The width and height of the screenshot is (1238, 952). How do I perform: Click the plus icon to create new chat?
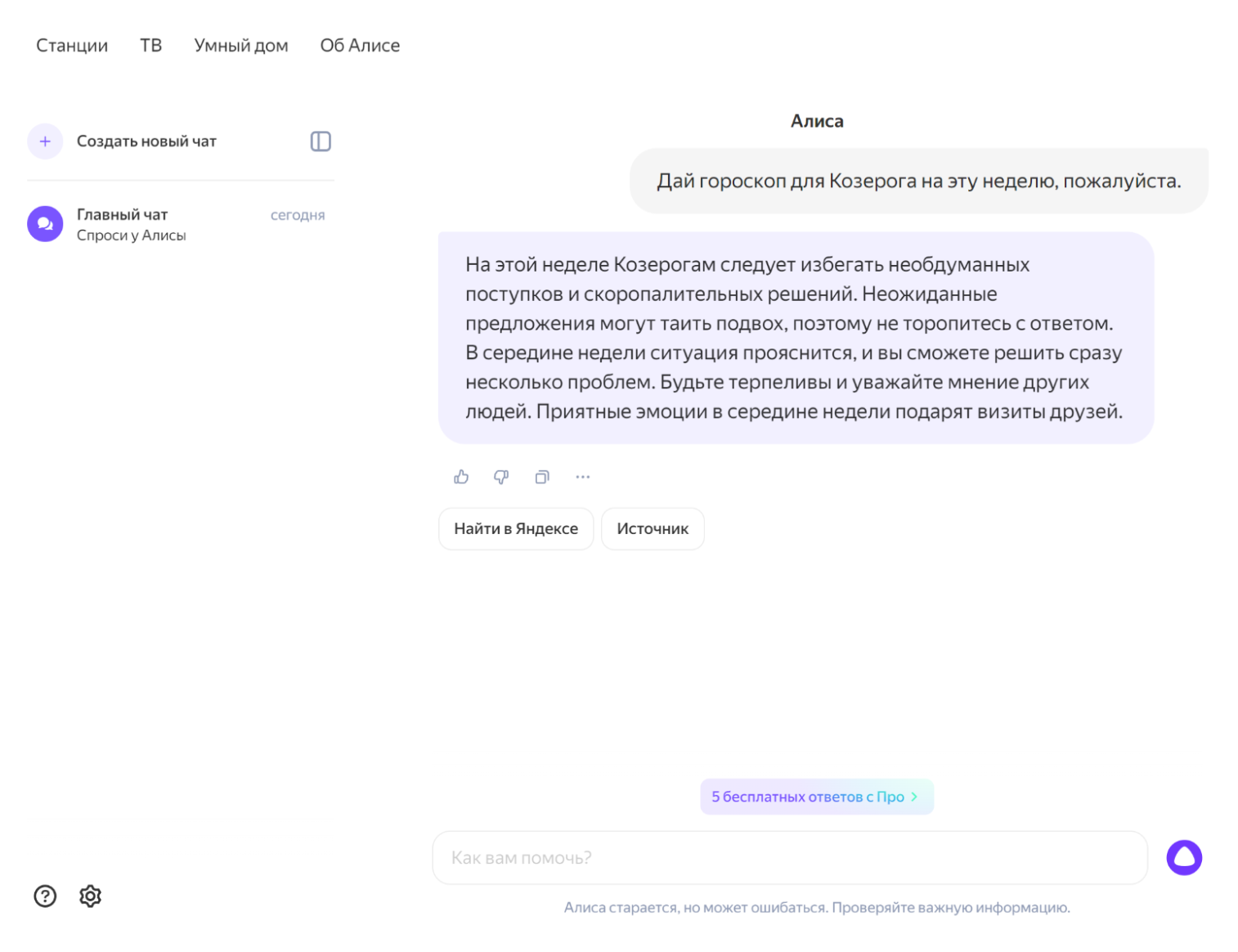pyautogui.click(x=45, y=141)
